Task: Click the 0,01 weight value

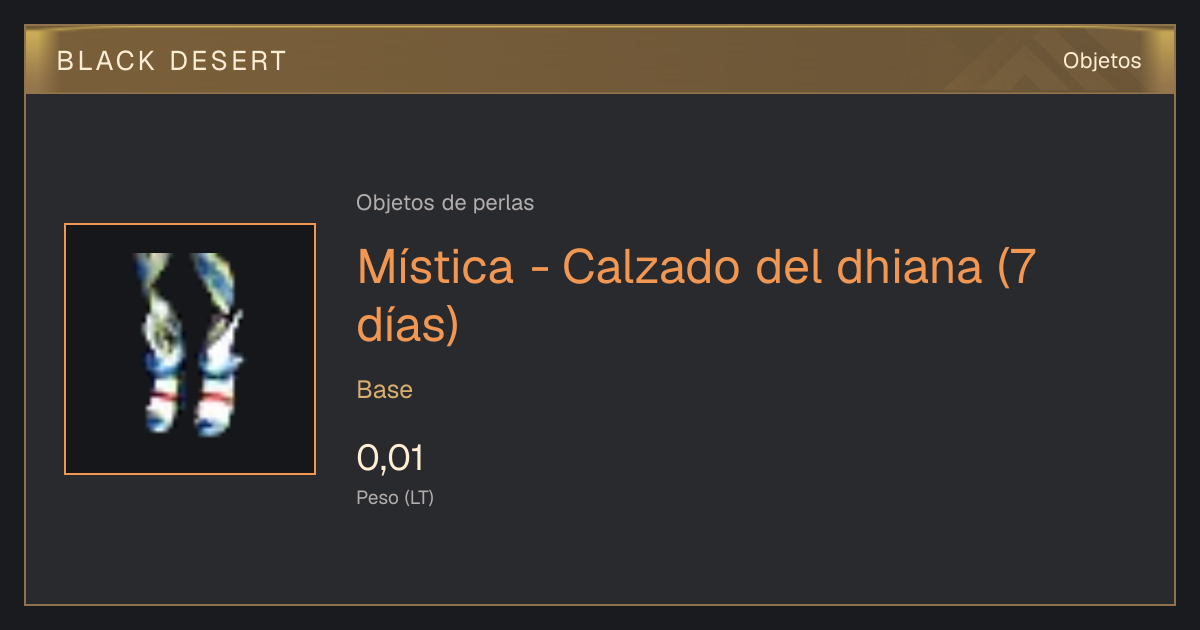Action: [x=390, y=458]
